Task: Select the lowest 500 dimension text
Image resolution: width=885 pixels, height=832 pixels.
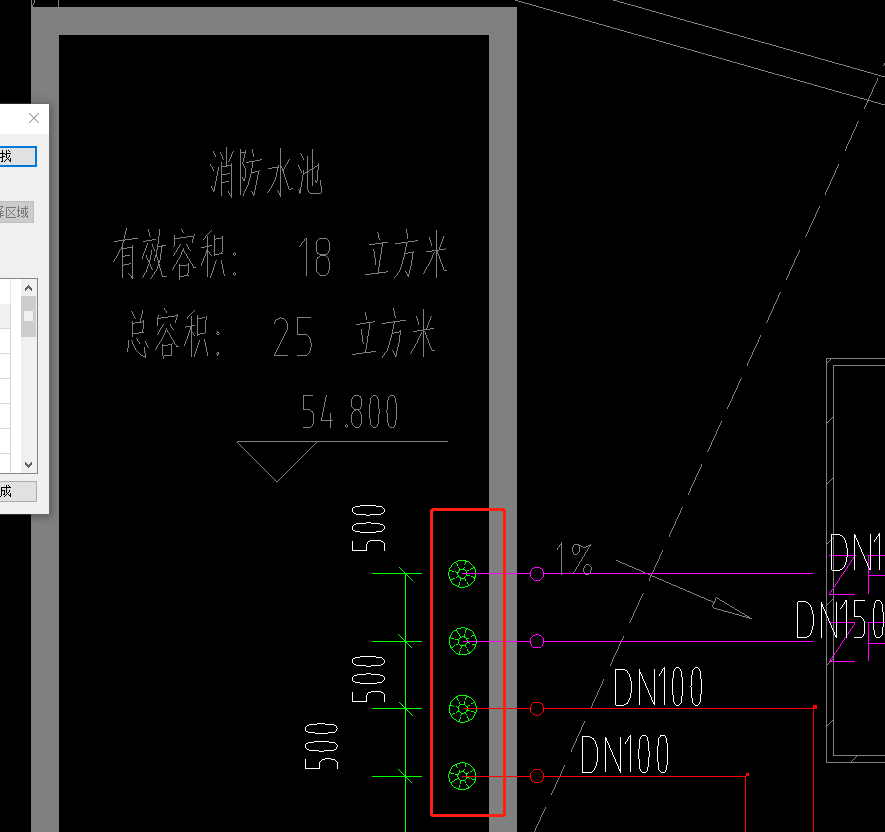Action: [321, 746]
